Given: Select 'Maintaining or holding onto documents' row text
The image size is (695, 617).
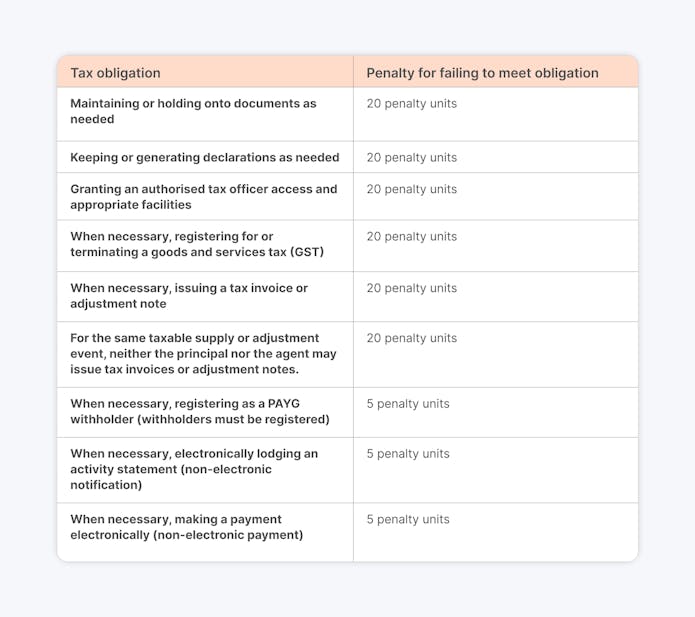Looking at the screenshot, I should pyautogui.click(x=193, y=111).
